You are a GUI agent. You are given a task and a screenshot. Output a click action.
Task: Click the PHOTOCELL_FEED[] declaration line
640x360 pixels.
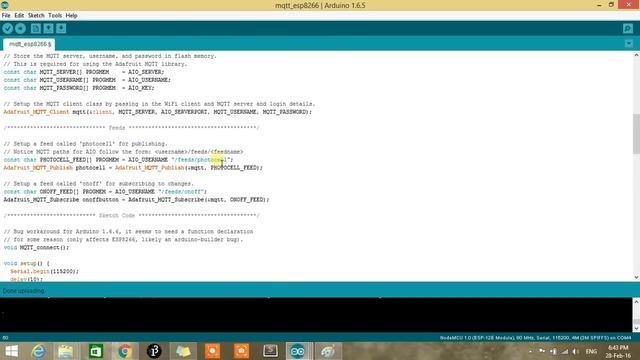coord(118,160)
